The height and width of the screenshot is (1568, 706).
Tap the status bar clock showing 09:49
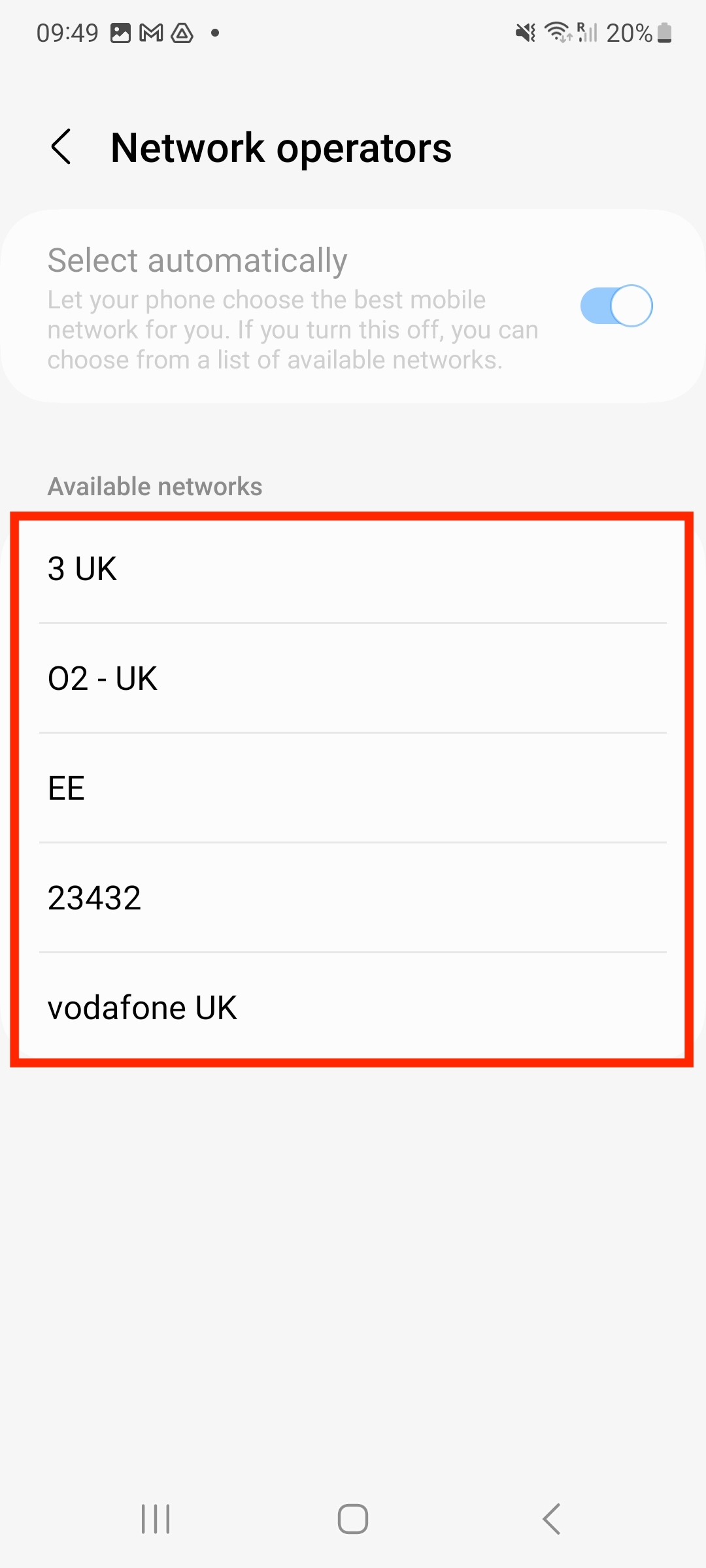click(67, 31)
